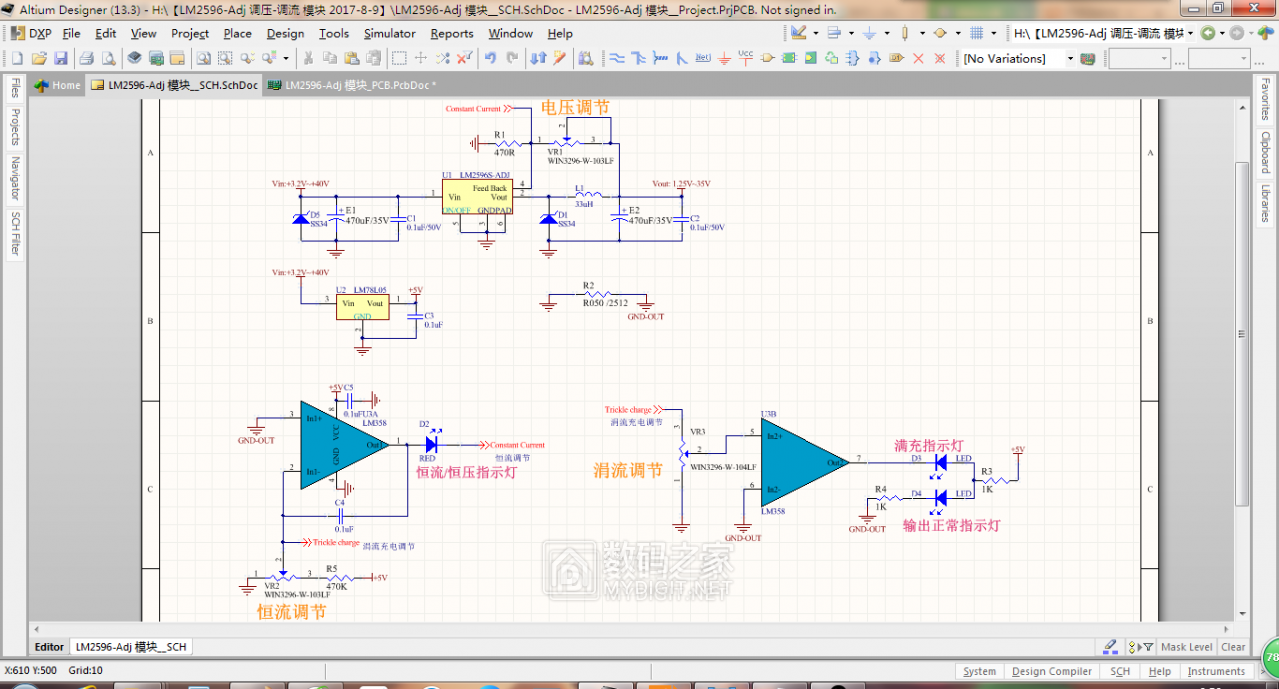1279x689 pixels.
Task: Create a new document from the toolbar
Action: coord(16,59)
